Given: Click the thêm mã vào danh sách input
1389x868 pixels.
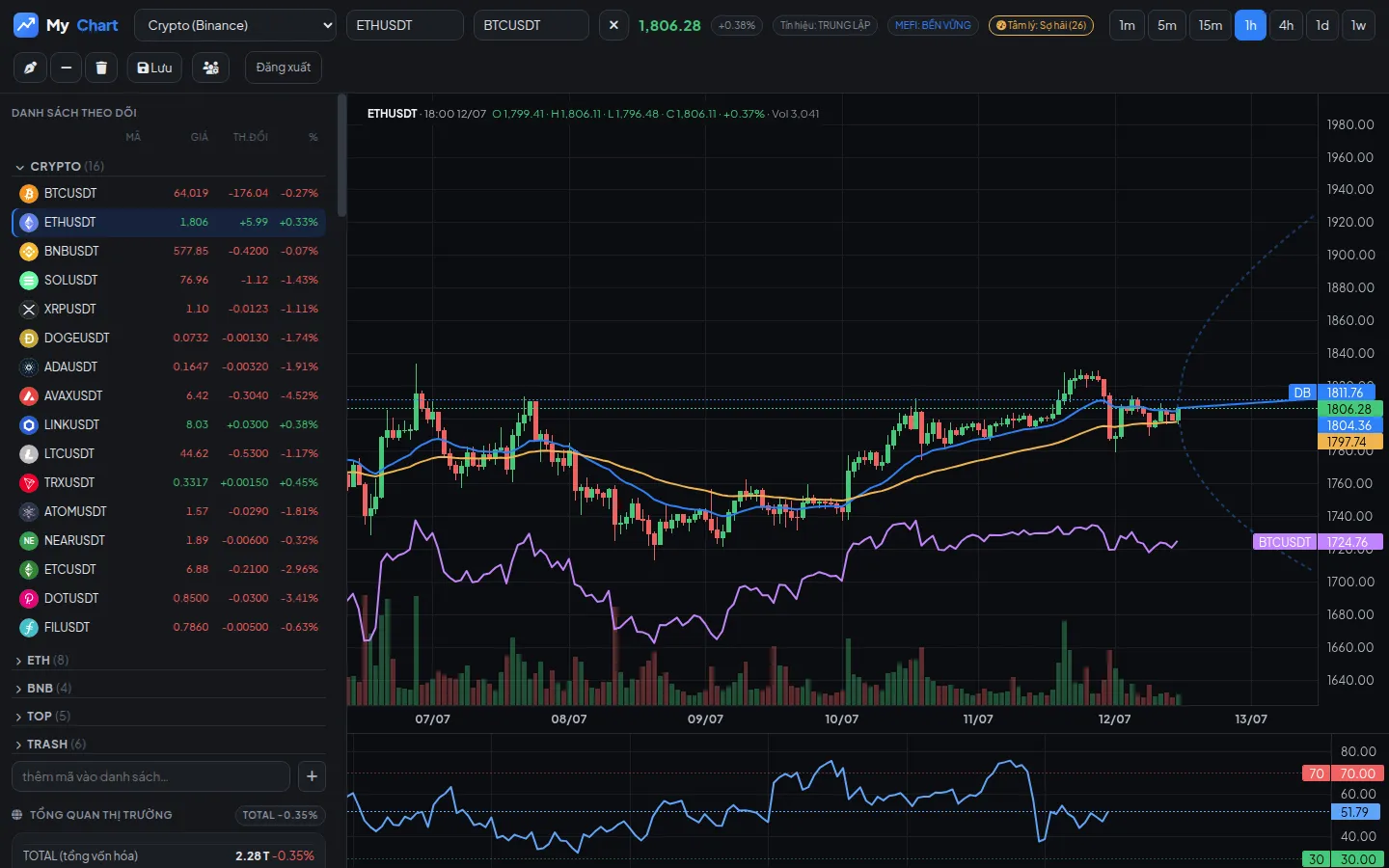Looking at the screenshot, I should 150,776.
